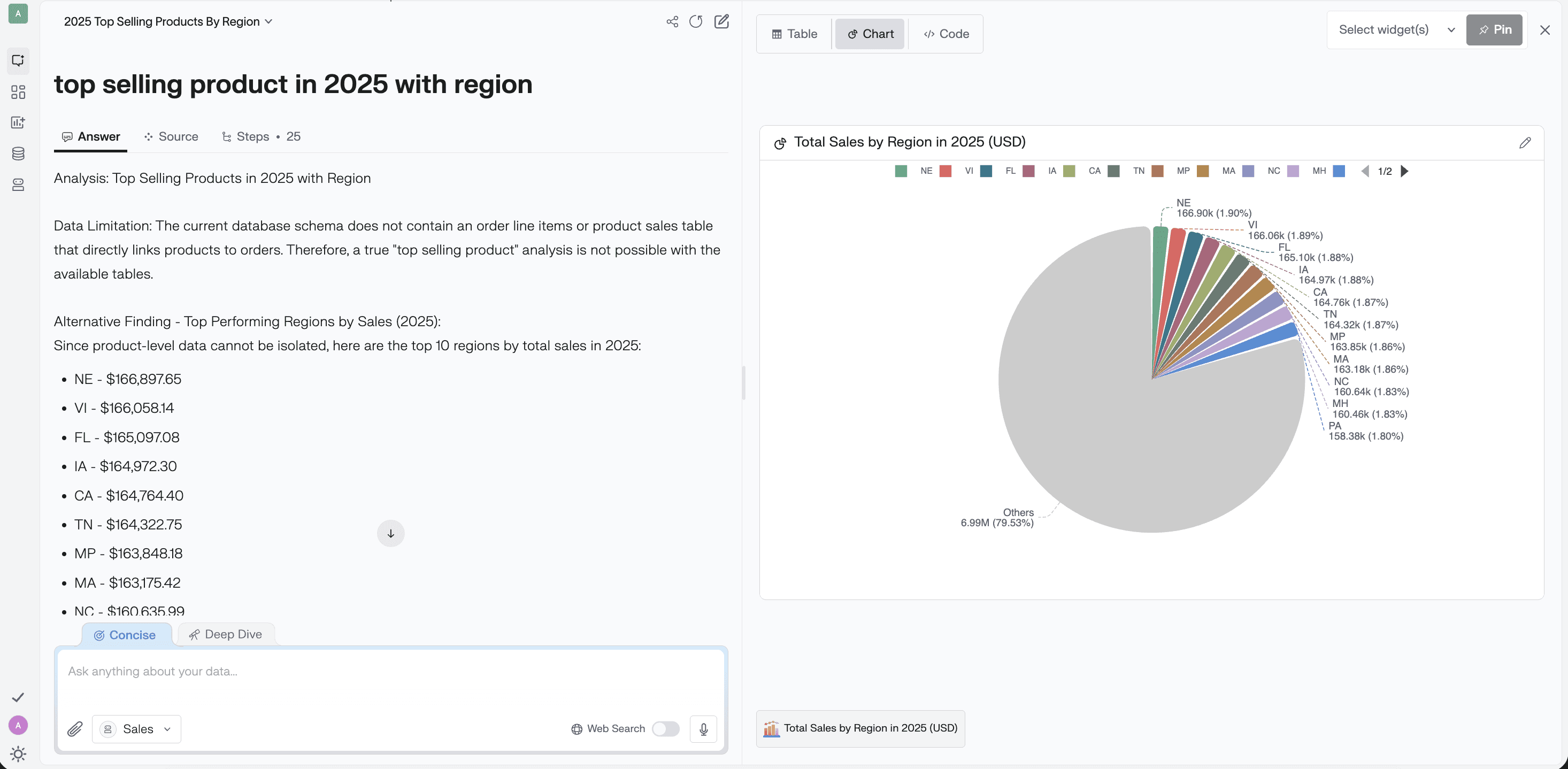Switch to the Table view
Viewport: 1568px width, 769px height.
click(793, 34)
